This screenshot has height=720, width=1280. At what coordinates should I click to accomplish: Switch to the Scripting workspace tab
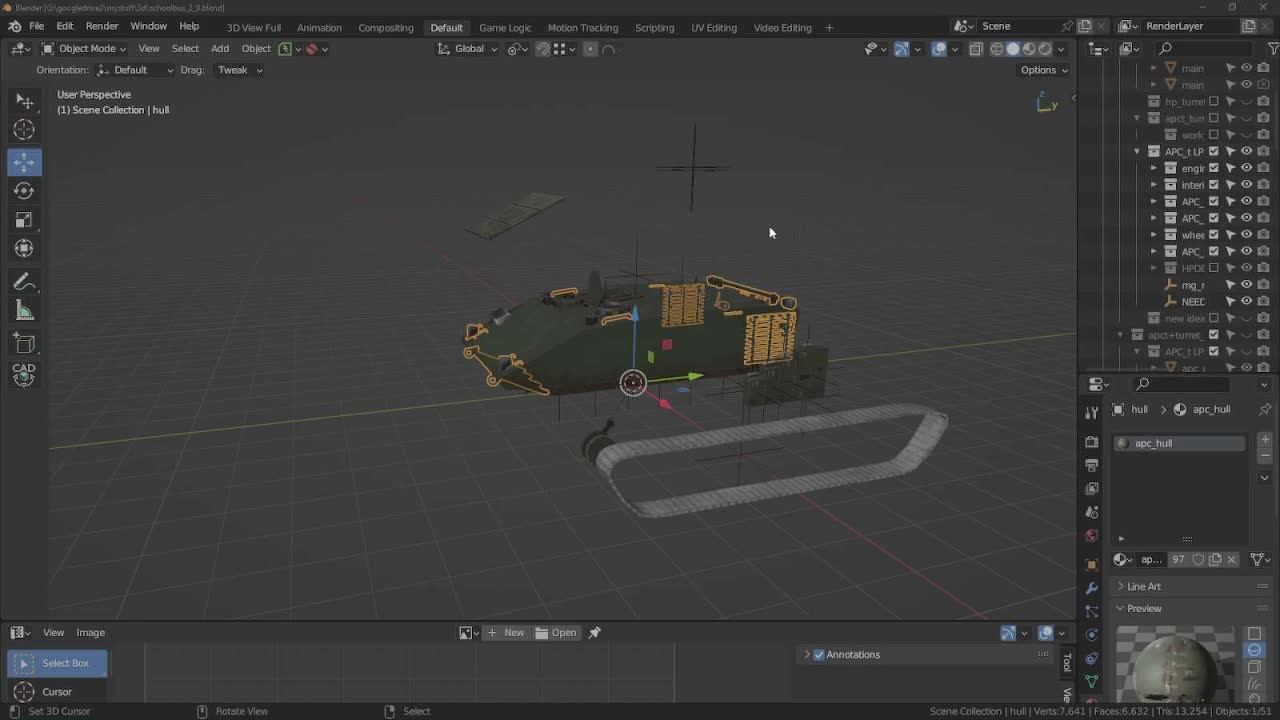(x=655, y=28)
